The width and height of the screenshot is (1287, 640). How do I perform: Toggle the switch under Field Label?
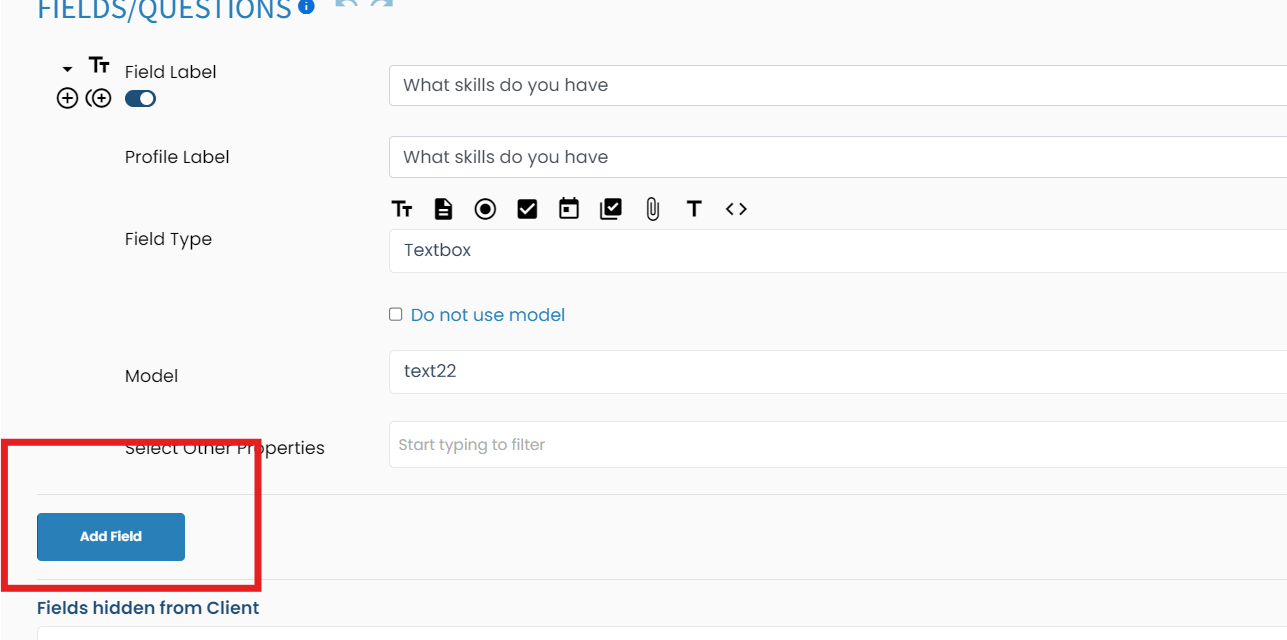pos(140,99)
